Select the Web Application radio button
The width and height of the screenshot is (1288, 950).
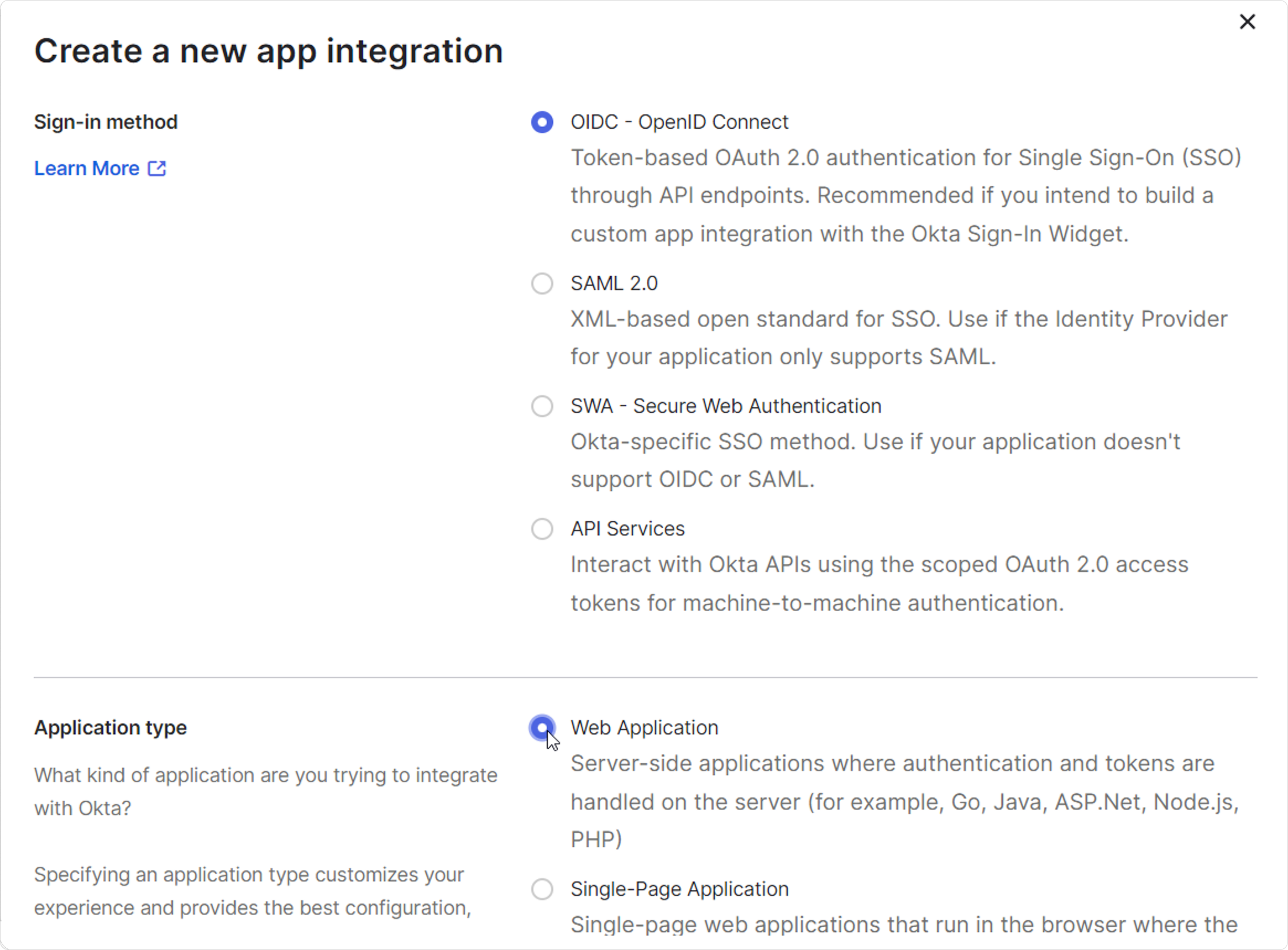[x=542, y=728]
